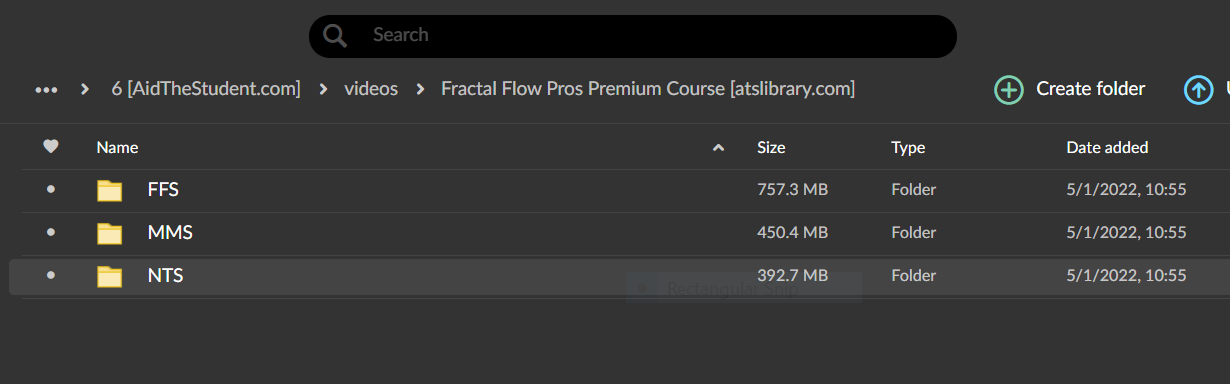Image resolution: width=1230 pixels, height=384 pixels.
Task: Toggle favorite dot for MMS row
Action: click(x=51, y=232)
